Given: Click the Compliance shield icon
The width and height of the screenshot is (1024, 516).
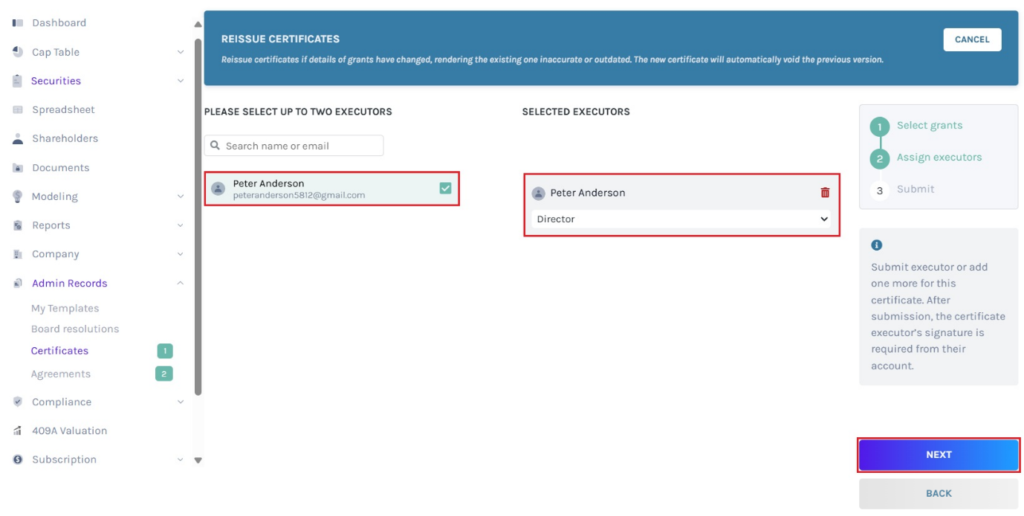Looking at the screenshot, I should click(x=18, y=402).
